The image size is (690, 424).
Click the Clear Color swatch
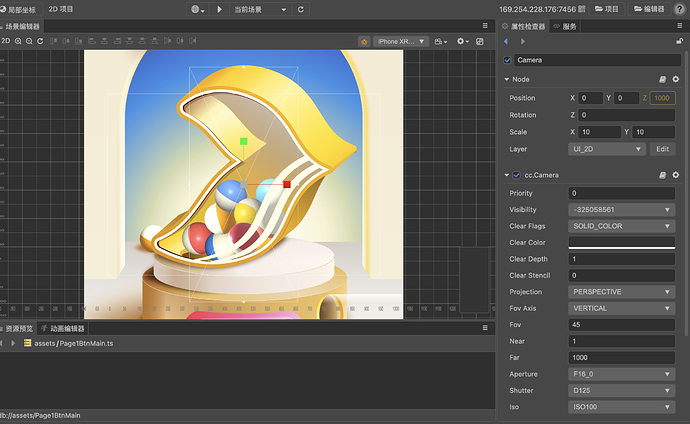point(620,243)
